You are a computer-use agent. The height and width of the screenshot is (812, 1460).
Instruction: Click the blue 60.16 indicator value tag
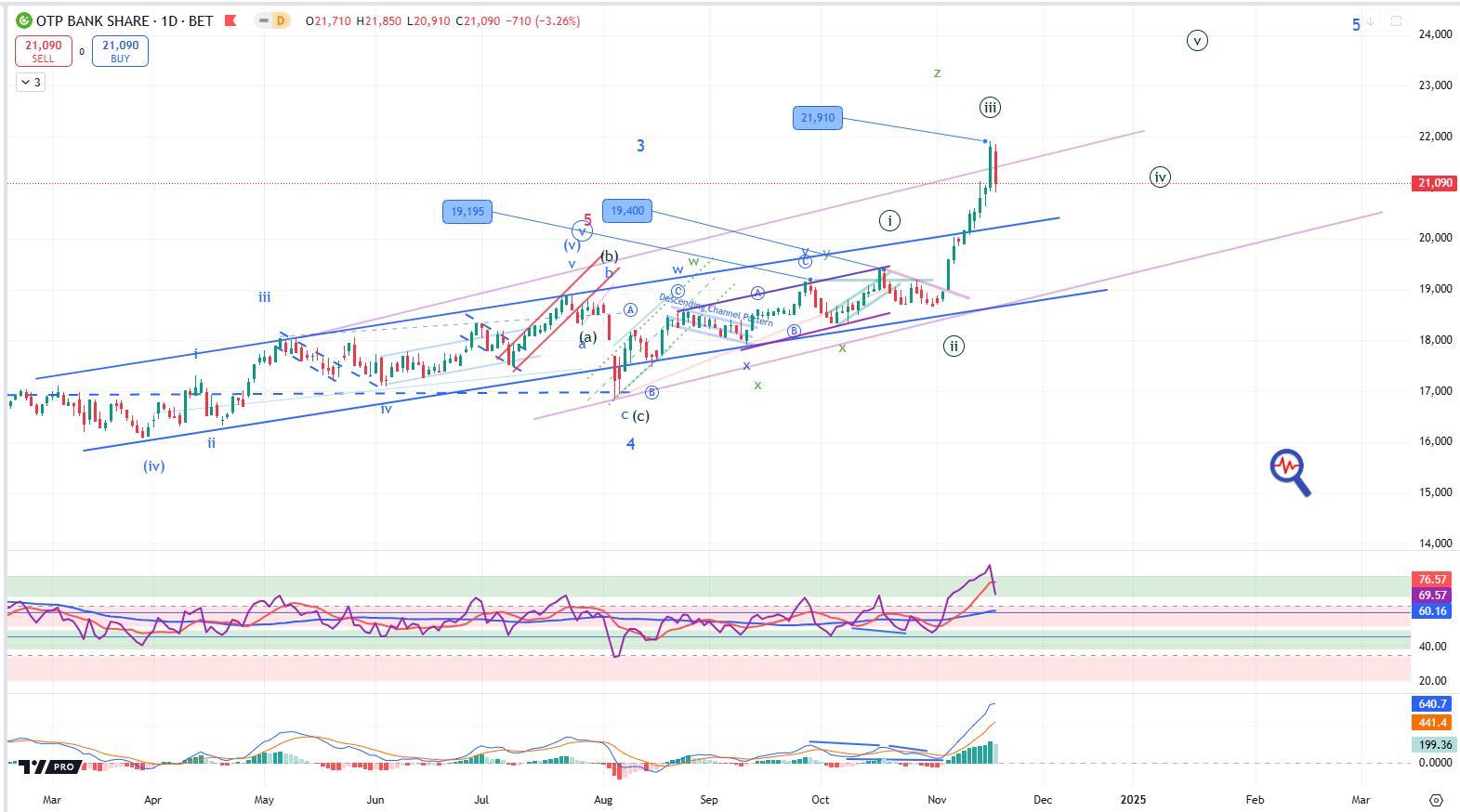pyautogui.click(x=1433, y=611)
